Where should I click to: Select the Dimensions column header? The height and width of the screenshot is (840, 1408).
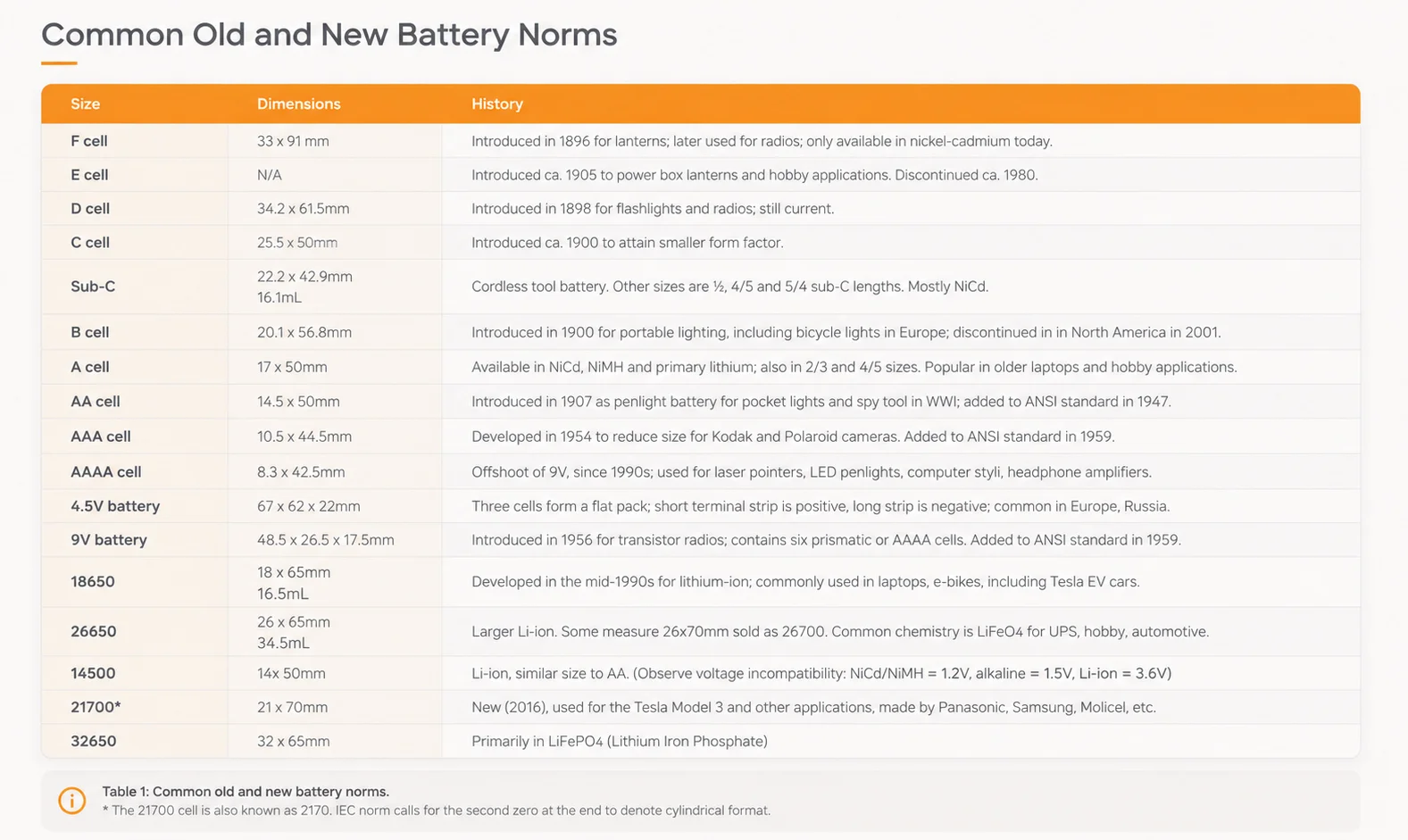[x=299, y=104]
